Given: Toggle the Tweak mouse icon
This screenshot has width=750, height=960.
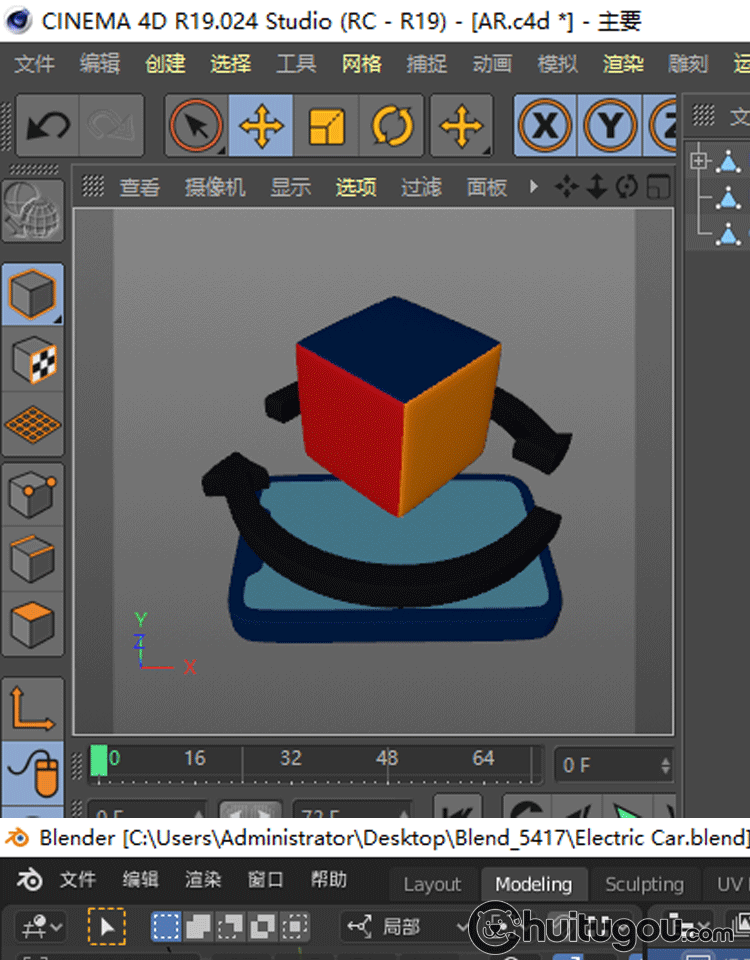Looking at the screenshot, I should 33,773.
